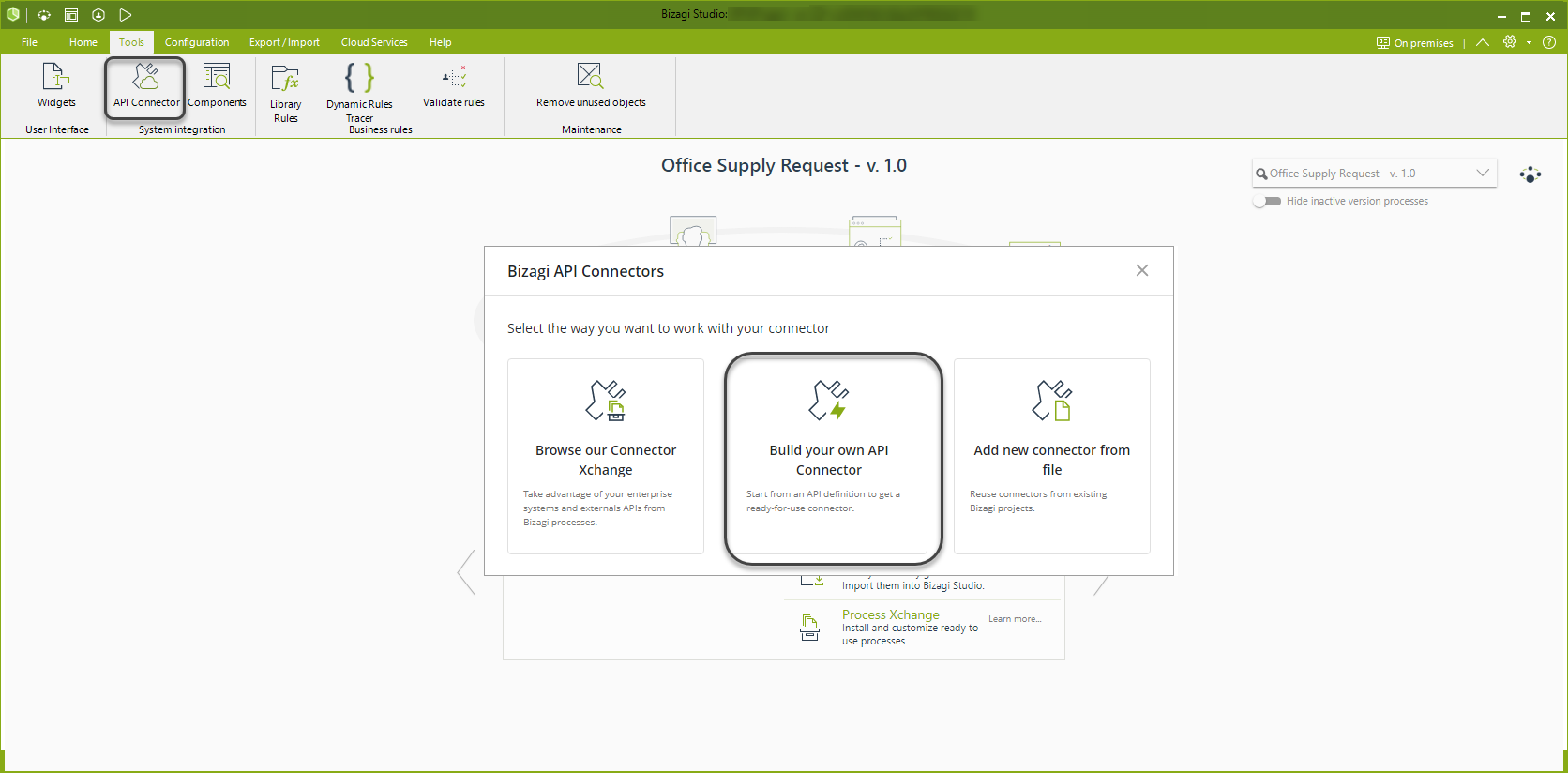Screen dimensions: 1568x773
Task: Collapse the ribbon with the up chevron
Action: click(x=1483, y=42)
